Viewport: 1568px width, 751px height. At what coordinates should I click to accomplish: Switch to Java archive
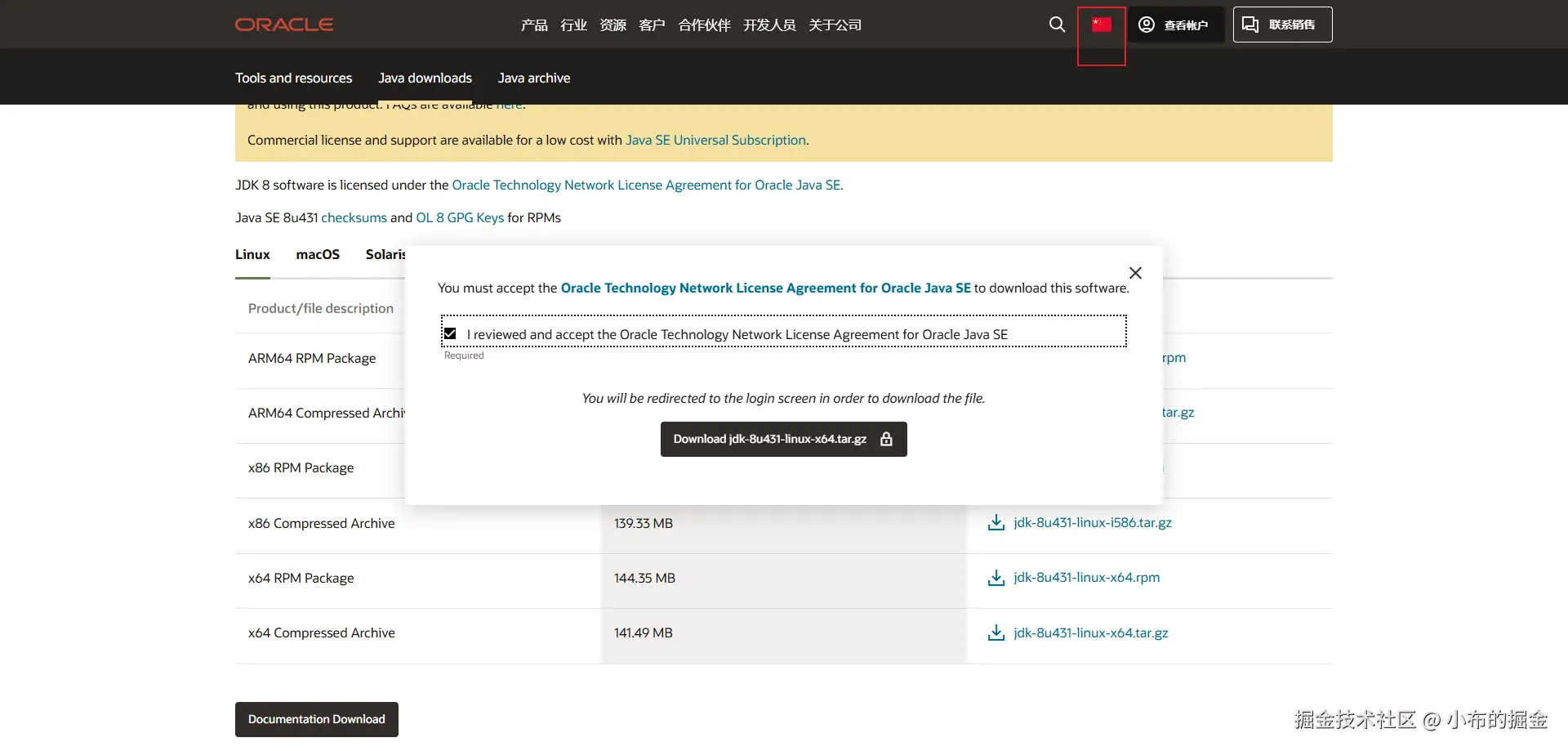pos(534,78)
